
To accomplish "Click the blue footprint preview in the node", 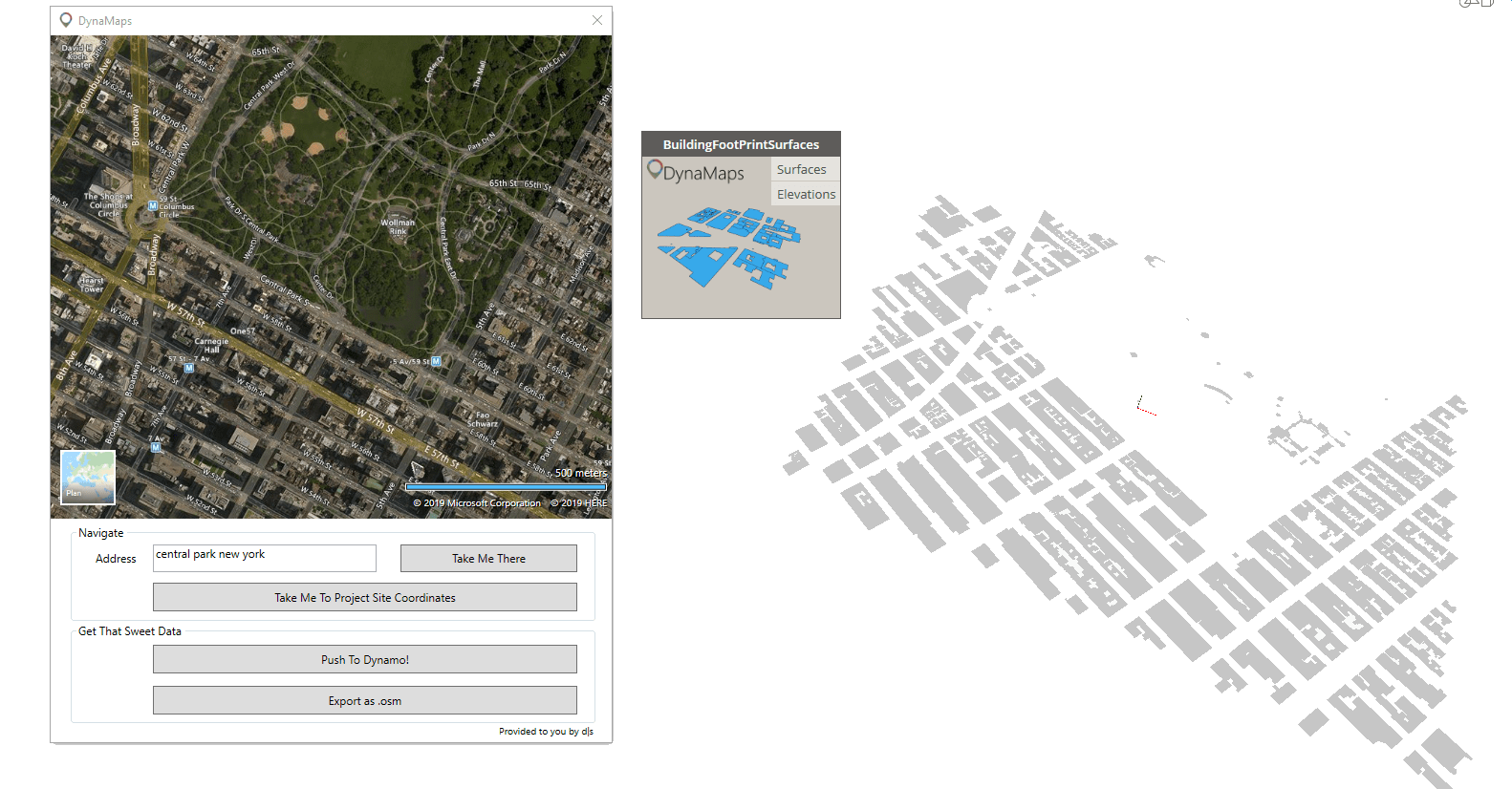I will point(728,246).
